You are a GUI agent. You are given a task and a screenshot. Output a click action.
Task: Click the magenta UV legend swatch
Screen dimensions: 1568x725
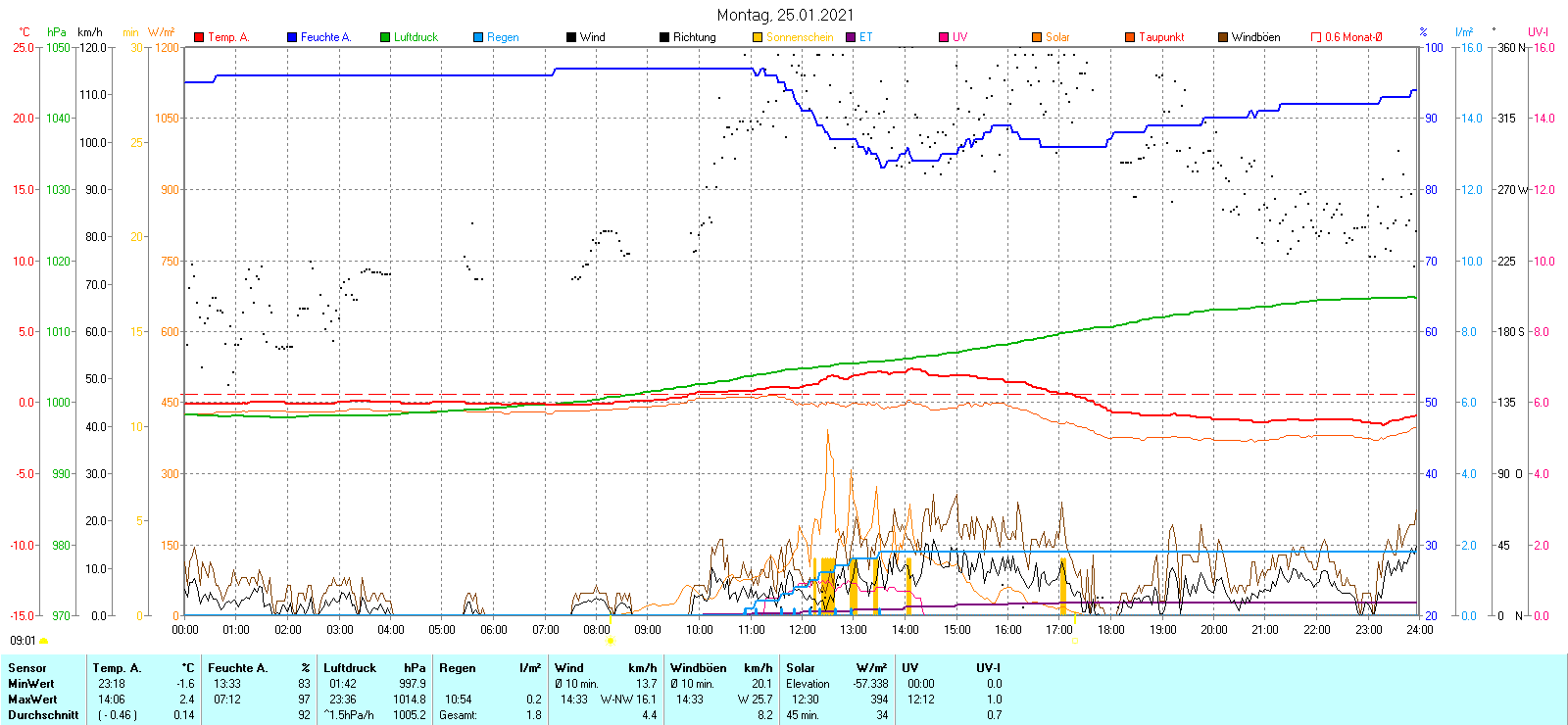coord(944,37)
